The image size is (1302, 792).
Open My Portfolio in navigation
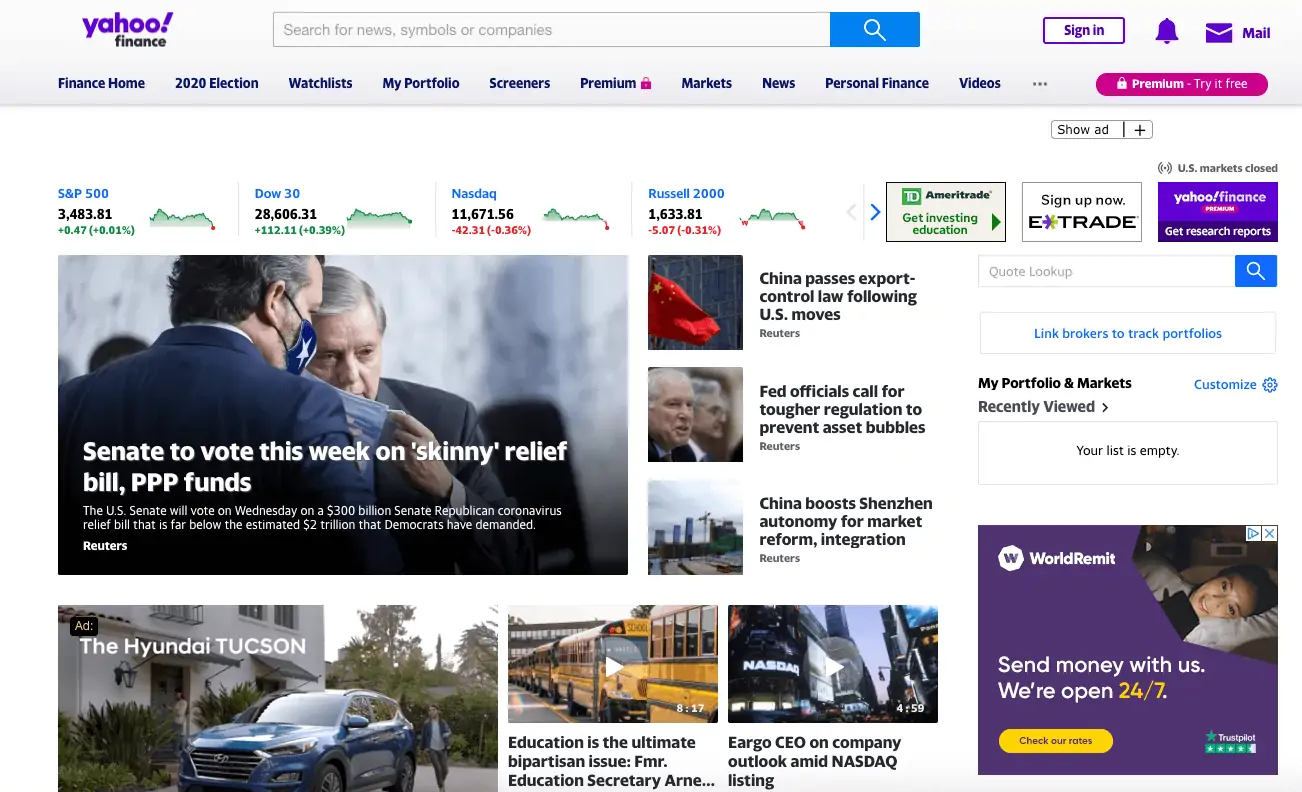(x=421, y=83)
